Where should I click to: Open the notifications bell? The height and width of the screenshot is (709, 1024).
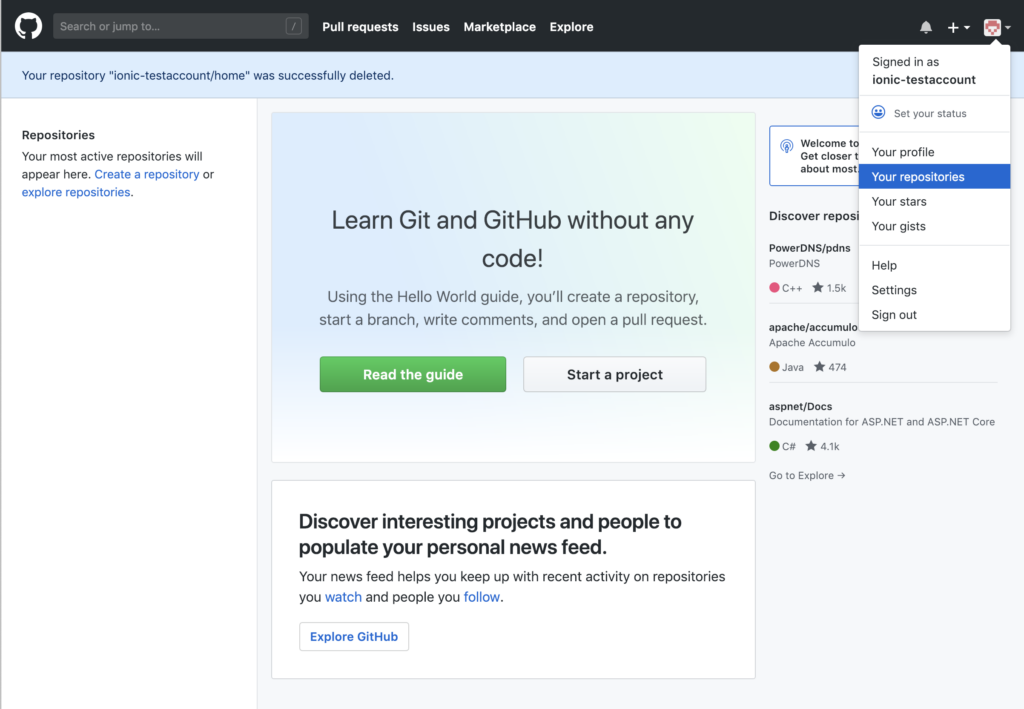pos(925,26)
